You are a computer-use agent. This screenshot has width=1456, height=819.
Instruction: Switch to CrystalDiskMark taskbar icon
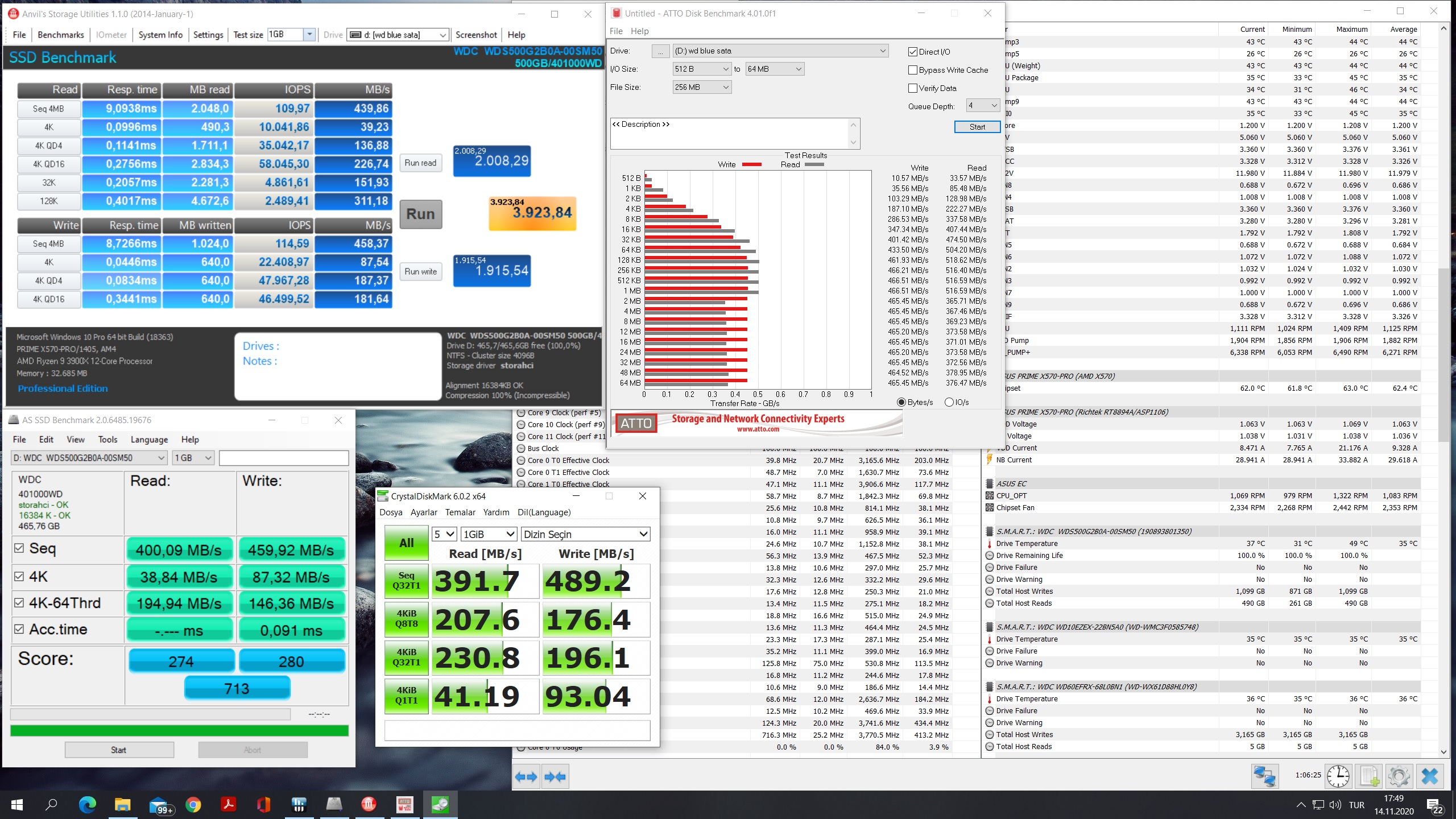click(440, 805)
